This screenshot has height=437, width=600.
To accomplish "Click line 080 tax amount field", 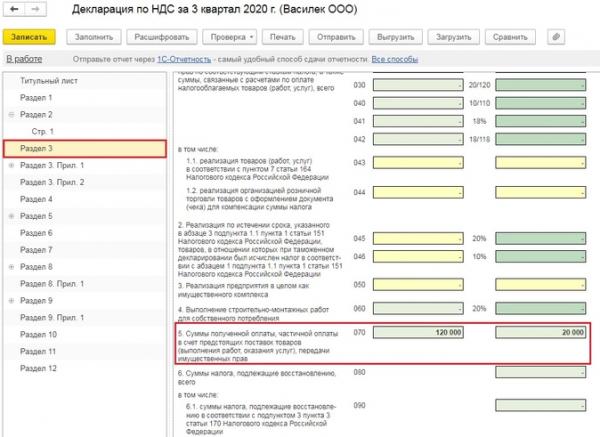I will tap(541, 372).
